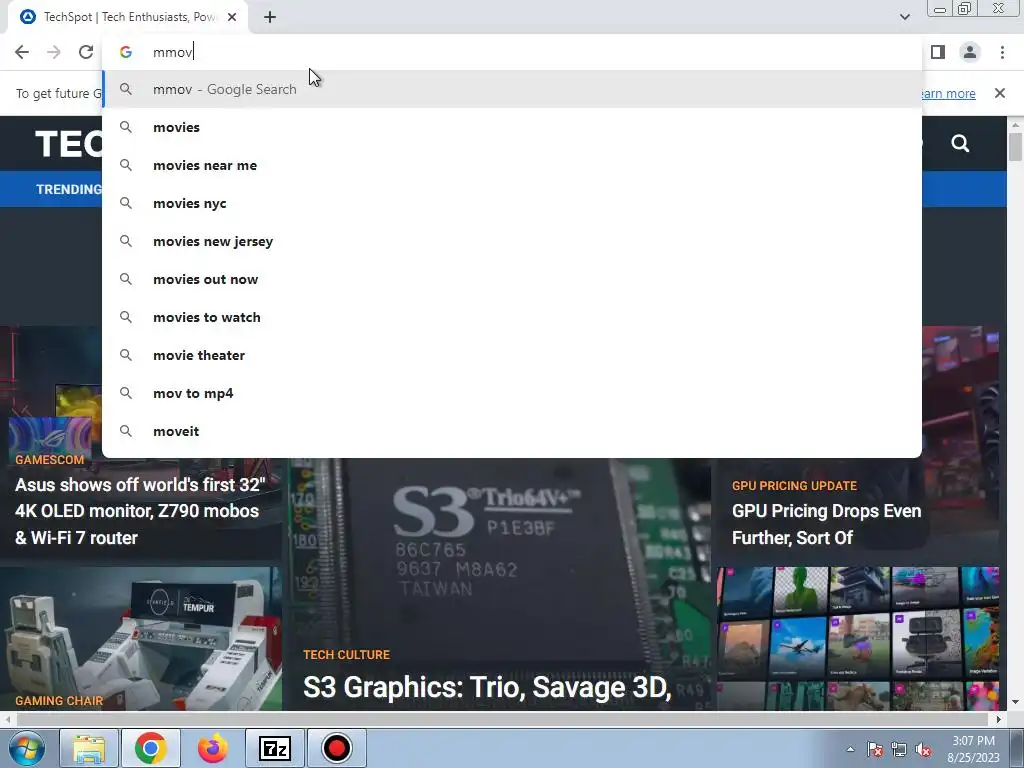Pick the 'movies to watch' suggestion
This screenshot has width=1024, height=768.
[512, 317]
